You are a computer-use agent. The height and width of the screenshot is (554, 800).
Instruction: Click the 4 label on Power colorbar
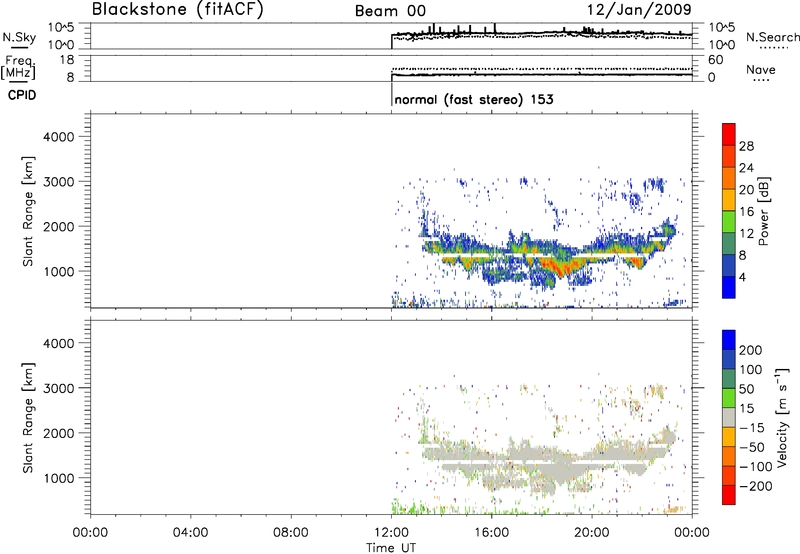pyautogui.click(x=743, y=277)
